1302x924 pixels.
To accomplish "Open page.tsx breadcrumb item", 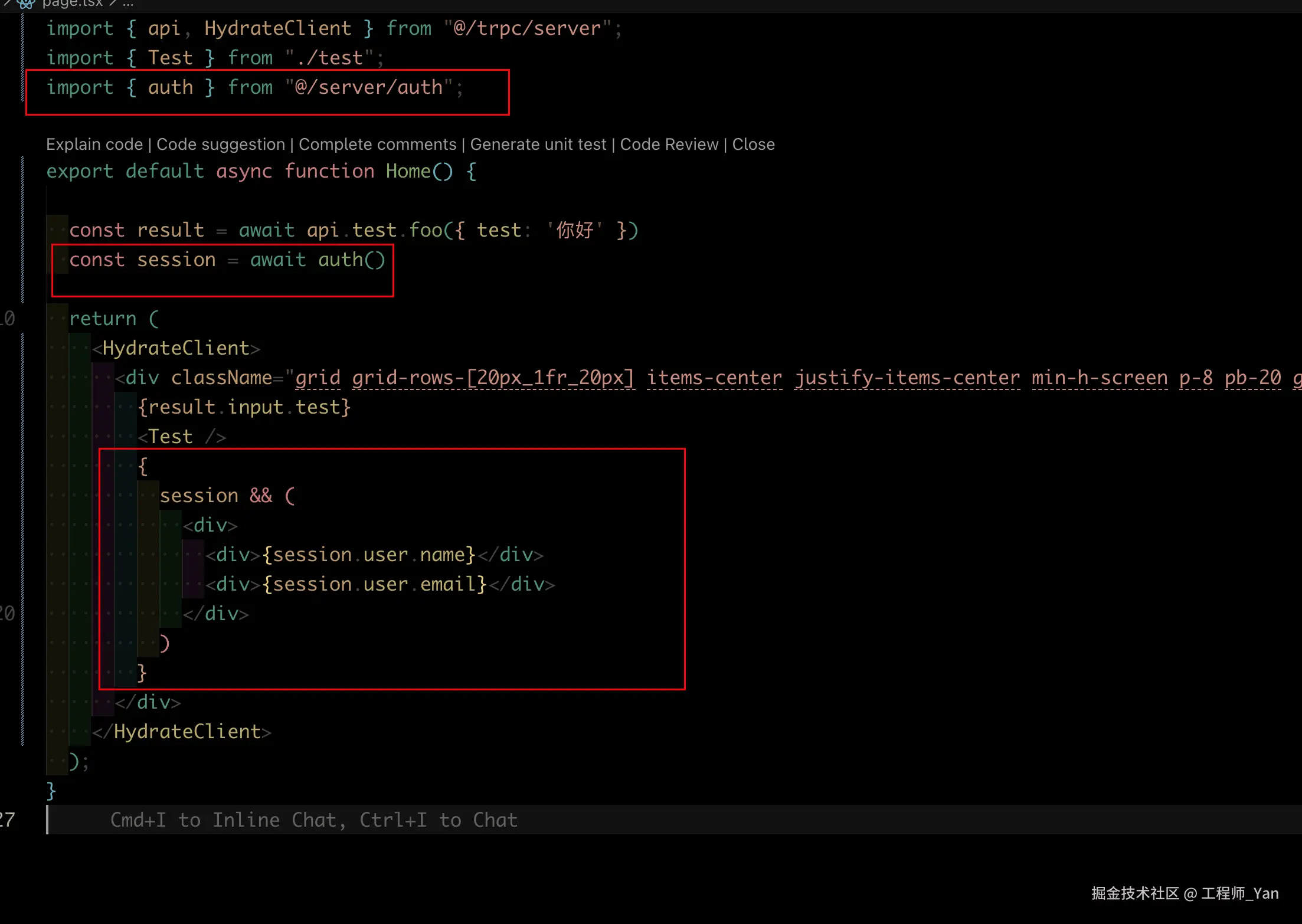I will coord(72,4).
